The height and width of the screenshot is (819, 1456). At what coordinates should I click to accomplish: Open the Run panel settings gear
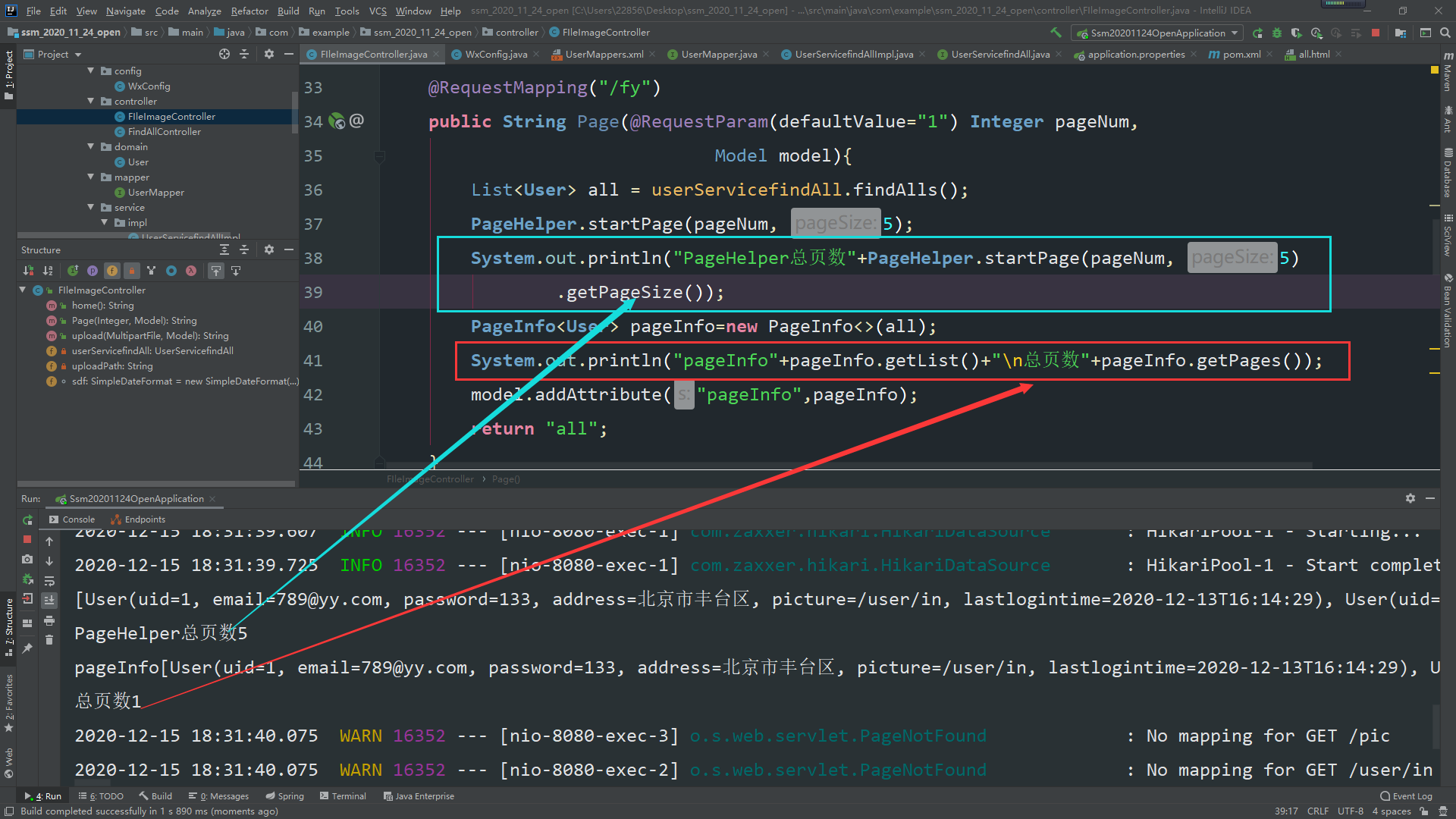(x=1410, y=498)
